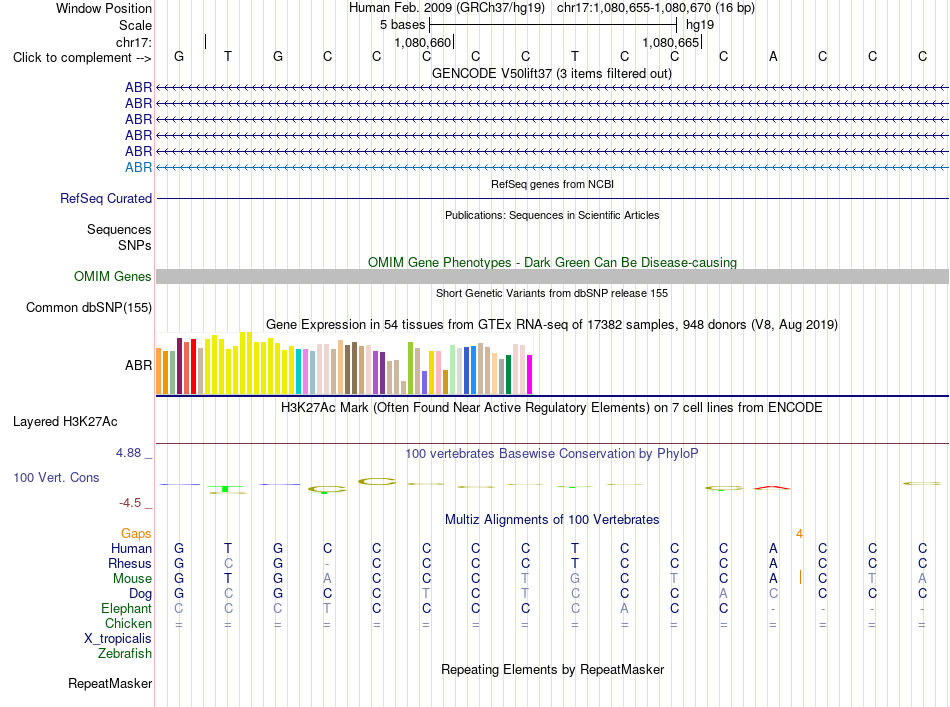Click the 'OMIM Genes' side label
The image size is (950, 707).
click(112, 277)
